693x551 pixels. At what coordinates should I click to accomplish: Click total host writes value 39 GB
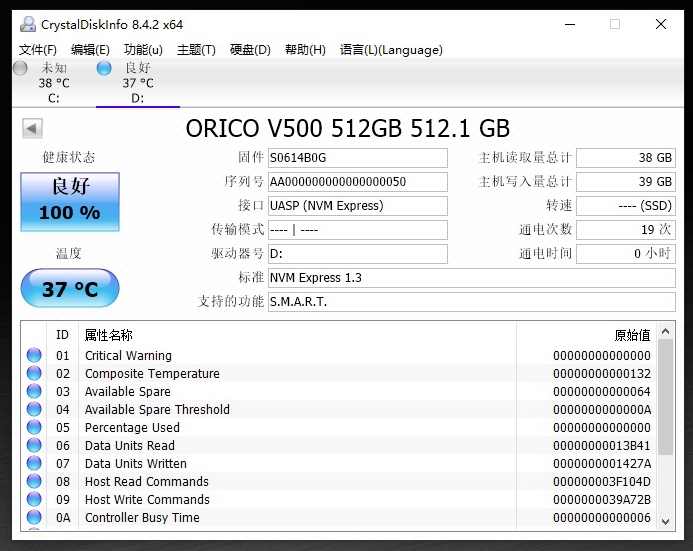(626, 182)
